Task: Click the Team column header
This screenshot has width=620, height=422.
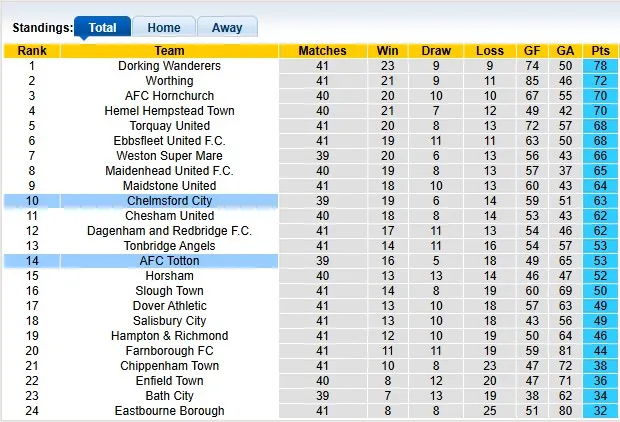Action: (x=169, y=51)
